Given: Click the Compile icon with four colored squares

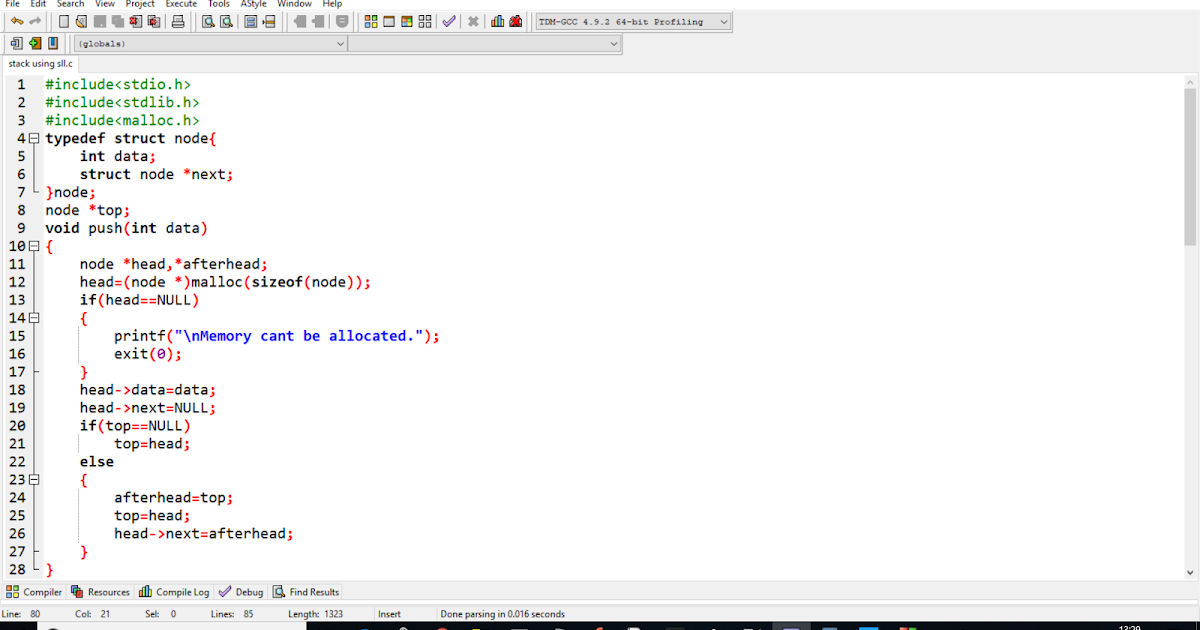Looking at the screenshot, I should [371, 21].
